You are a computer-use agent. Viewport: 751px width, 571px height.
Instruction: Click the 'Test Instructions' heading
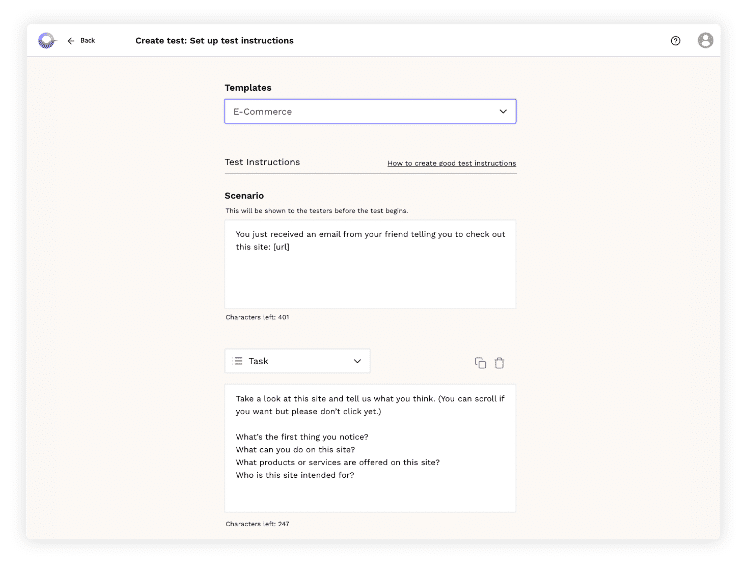pos(262,162)
